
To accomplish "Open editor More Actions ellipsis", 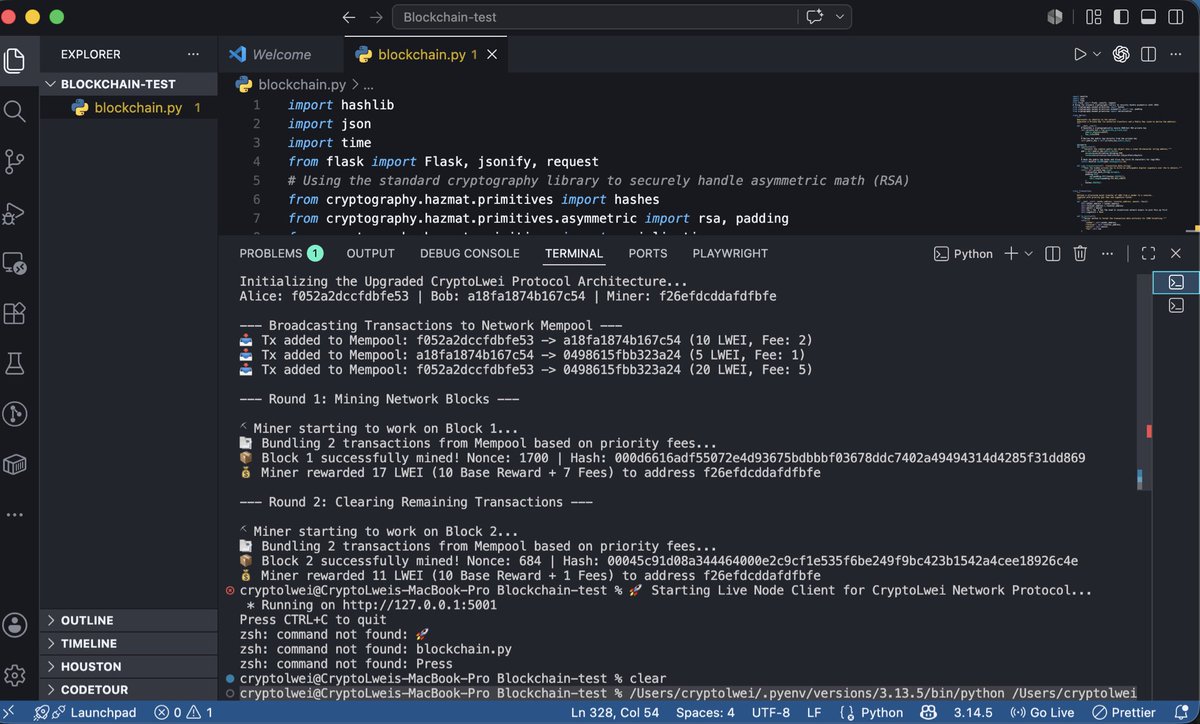I will (1178, 54).
